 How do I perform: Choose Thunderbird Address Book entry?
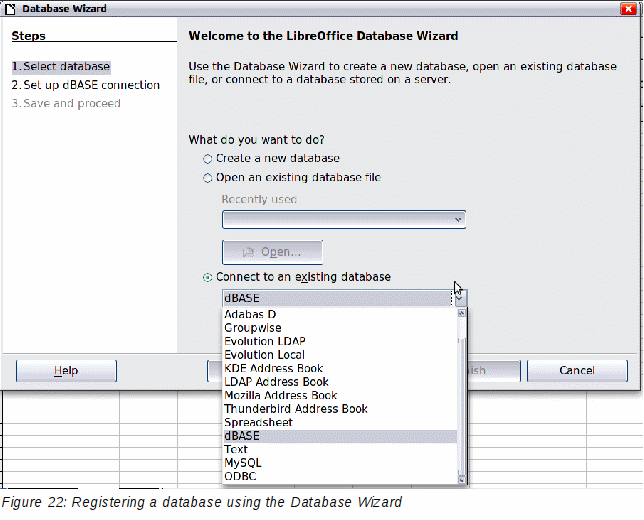[340, 409]
